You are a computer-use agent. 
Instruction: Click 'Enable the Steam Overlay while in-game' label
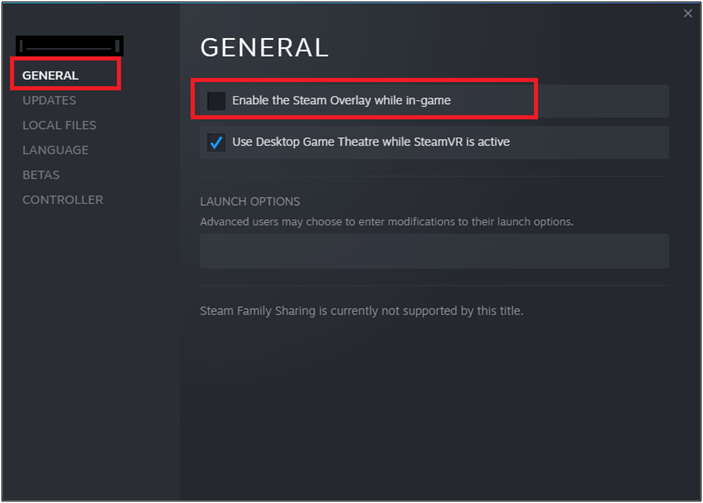click(341, 100)
